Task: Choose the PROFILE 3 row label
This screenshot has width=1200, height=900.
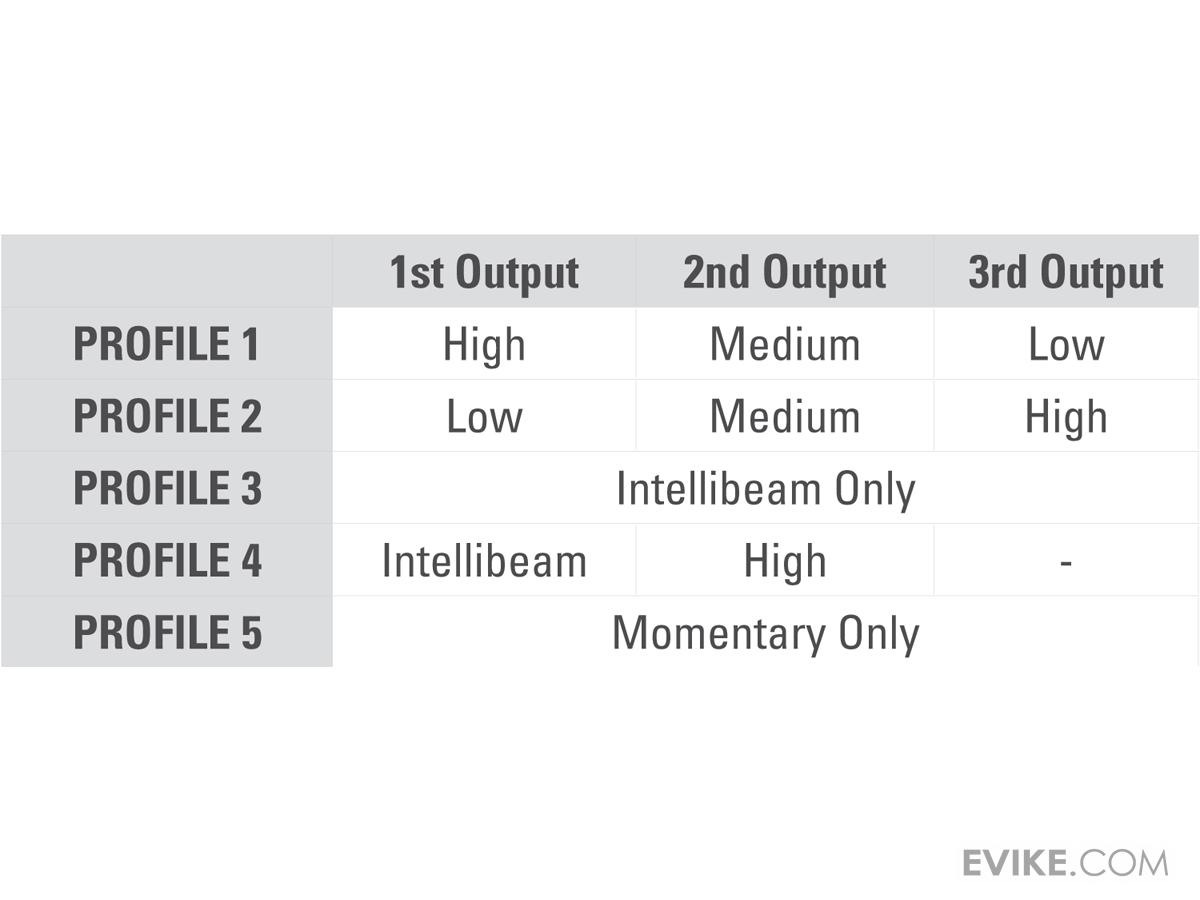Action: 167,488
